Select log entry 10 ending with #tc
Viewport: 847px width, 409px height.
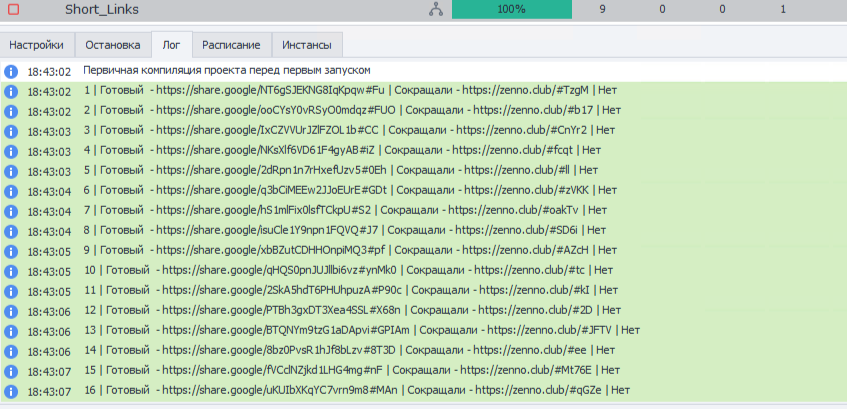point(348,270)
